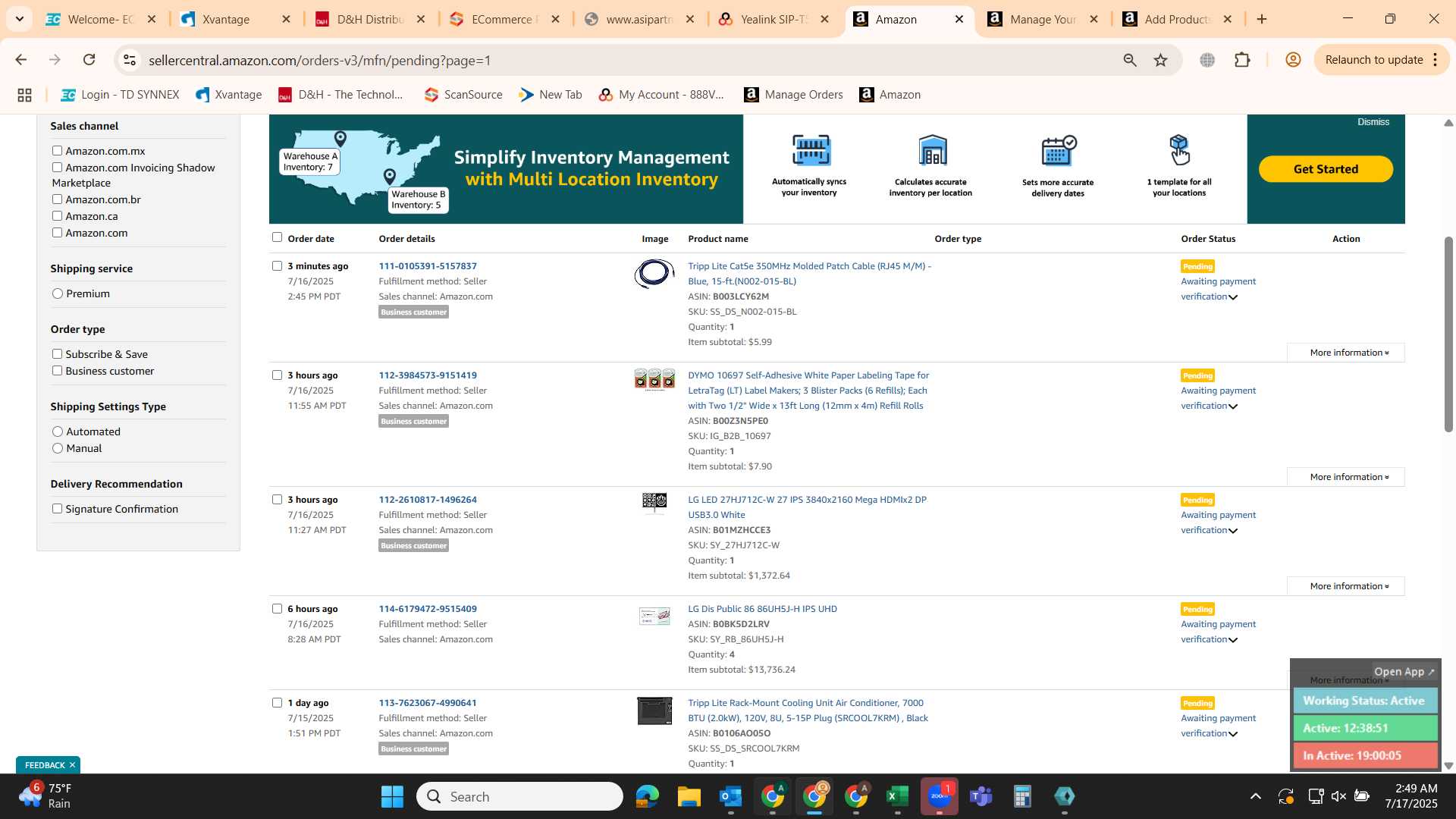Check the Amazon.ca sales channel
The height and width of the screenshot is (819, 1456).
(57, 216)
